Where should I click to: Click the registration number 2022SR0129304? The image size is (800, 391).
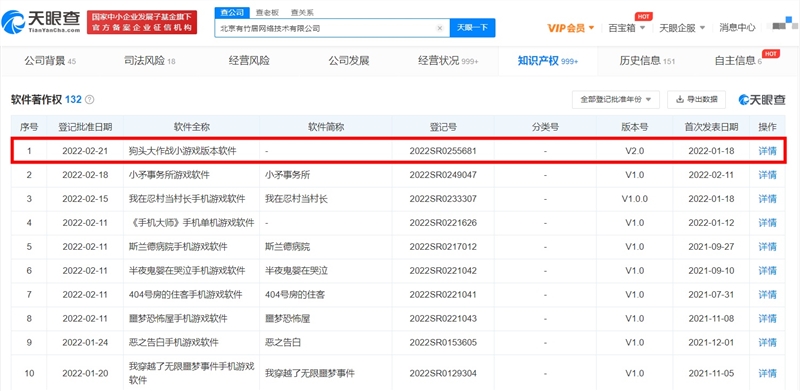tap(443, 374)
